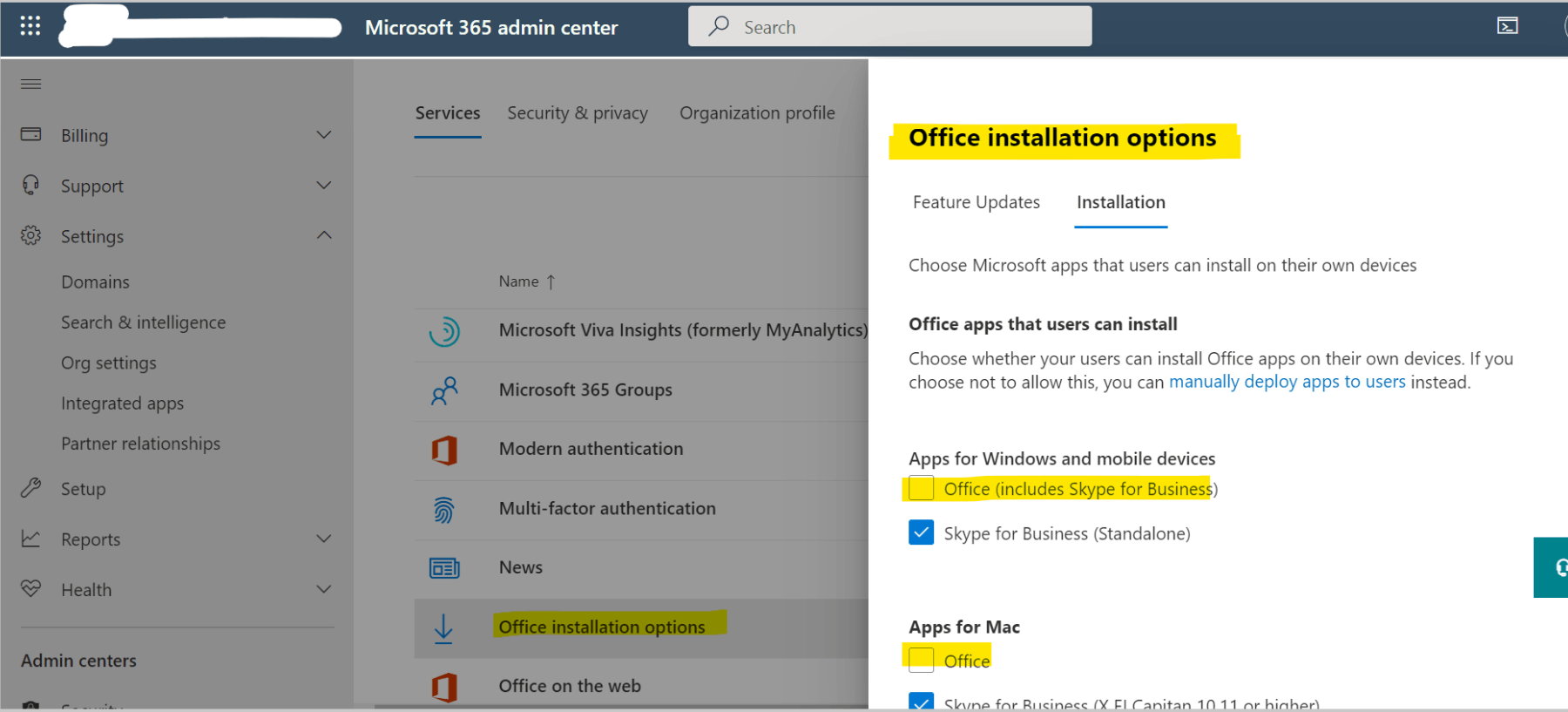Click the Modern authentication Office icon
The width and height of the screenshot is (1568, 712).
click(444, 450)
